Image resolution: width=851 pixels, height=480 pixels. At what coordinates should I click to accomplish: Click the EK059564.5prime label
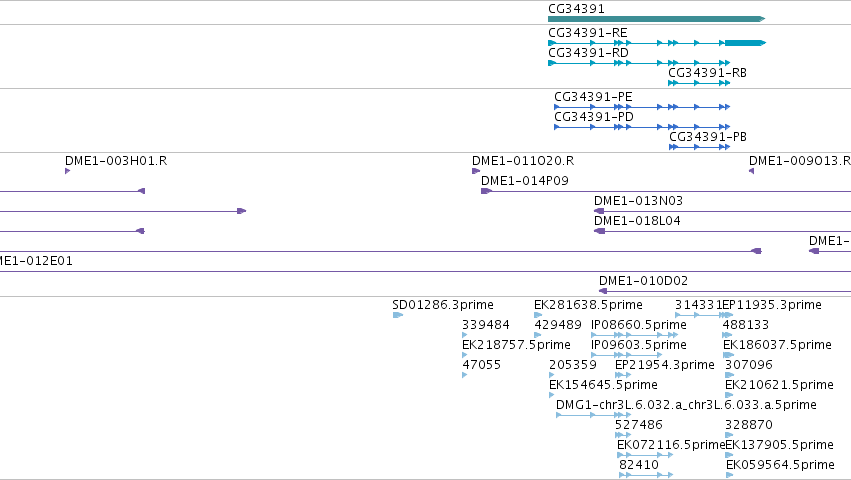point(780,465)
